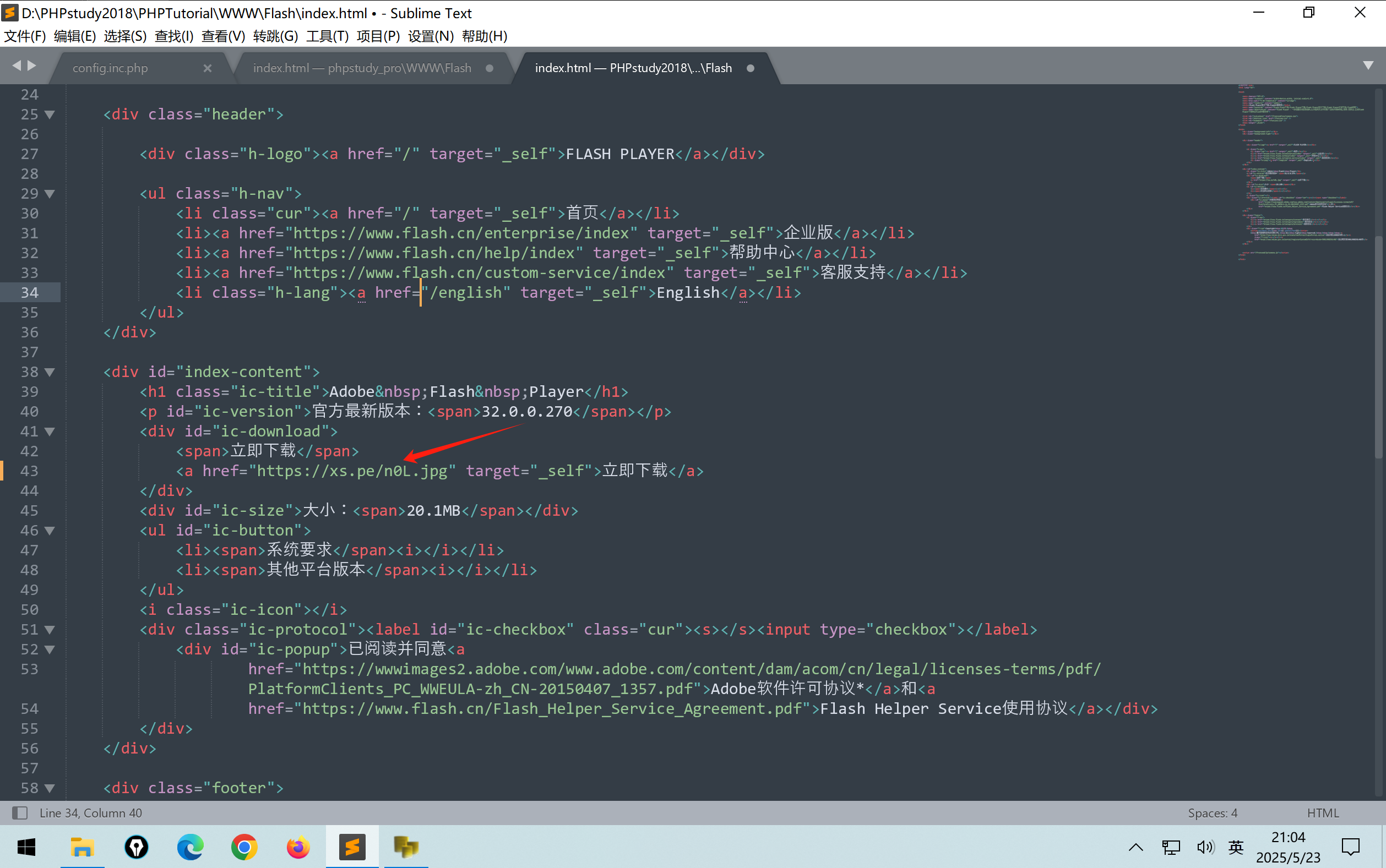This screenshot has width=1386, height=868.
Task: Open Firefox from the taskbar
Action: 298,847
